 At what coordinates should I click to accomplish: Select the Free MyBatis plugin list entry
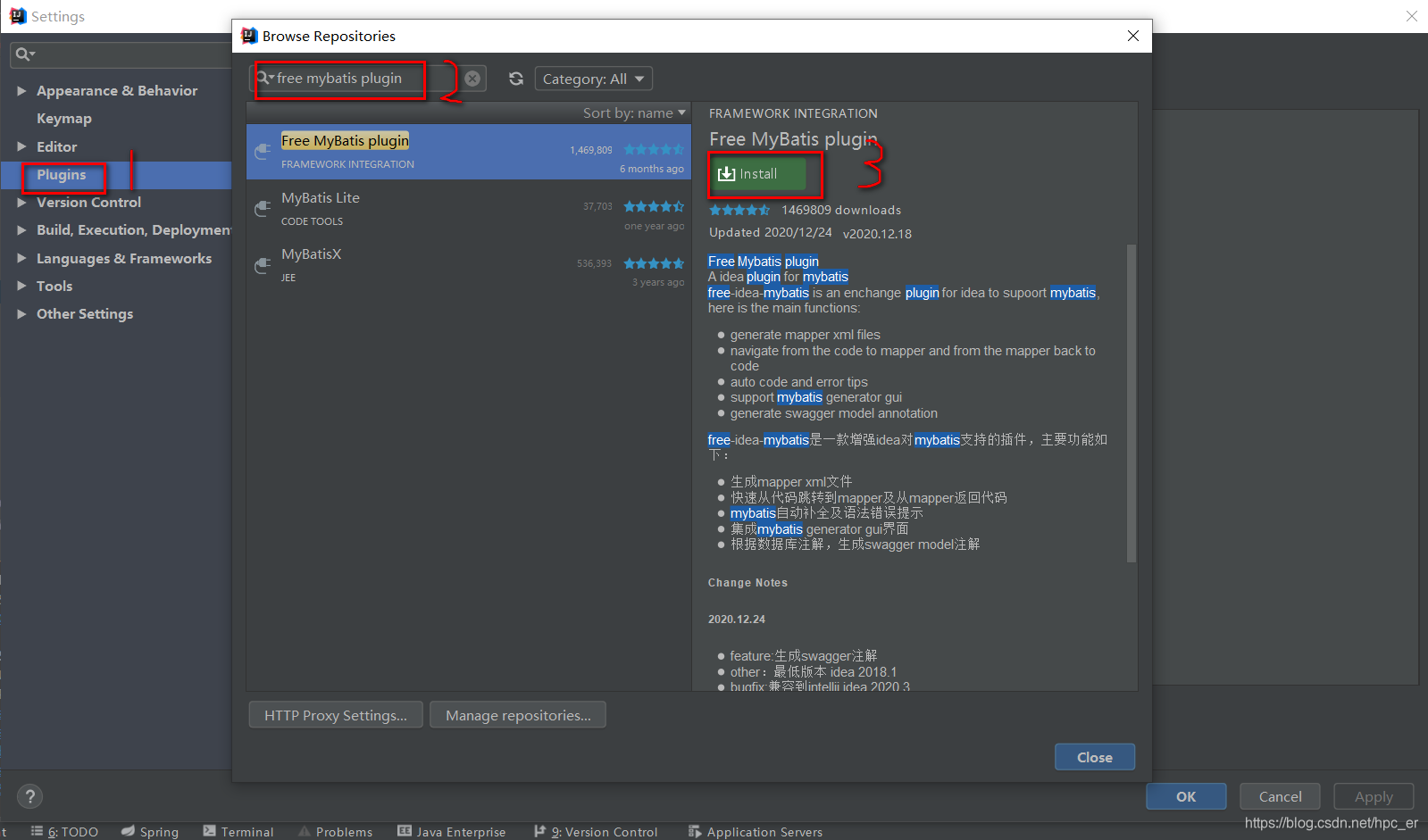pos(469,152)
